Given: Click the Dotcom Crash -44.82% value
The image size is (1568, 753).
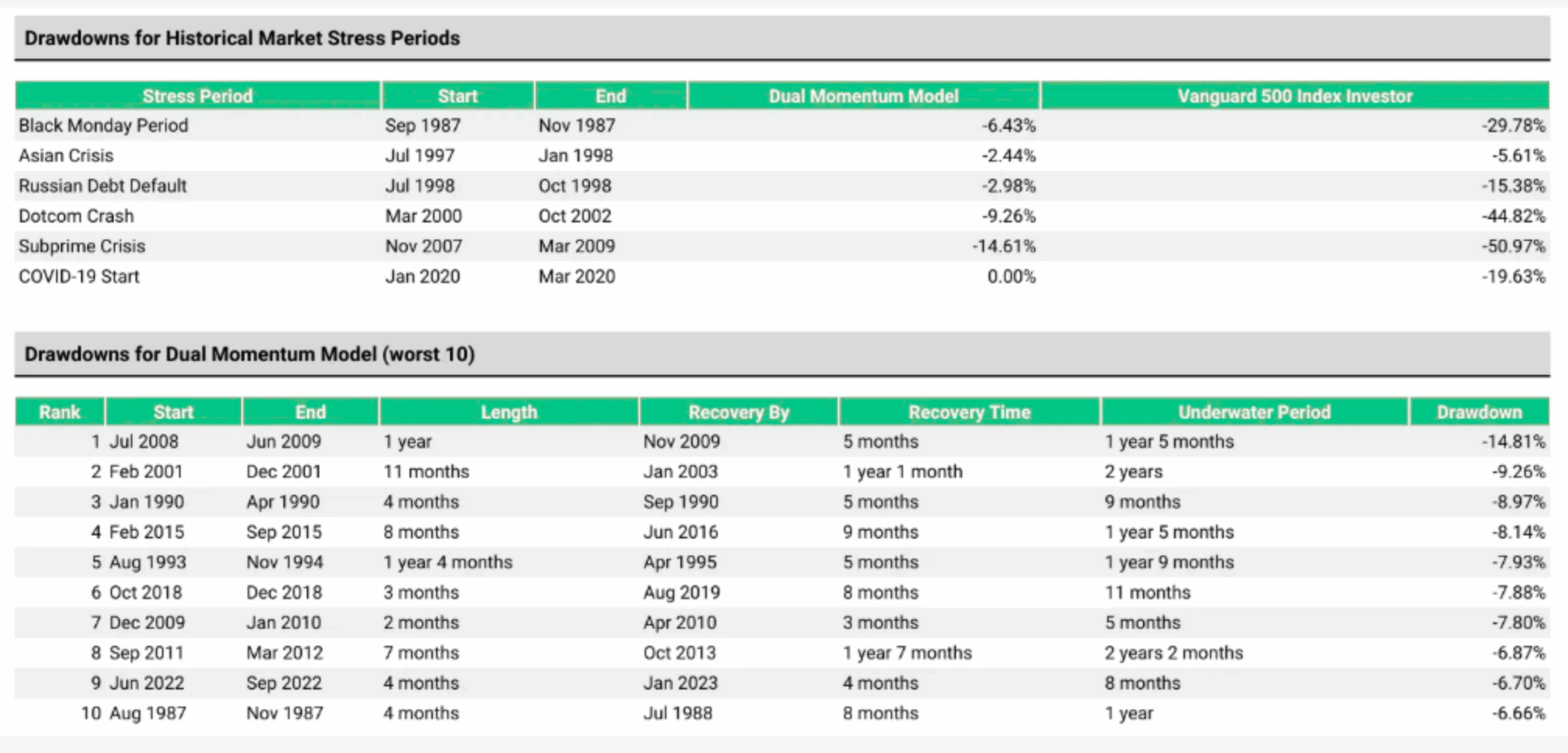Looking at the screenshot, I should click(1513, 216).
